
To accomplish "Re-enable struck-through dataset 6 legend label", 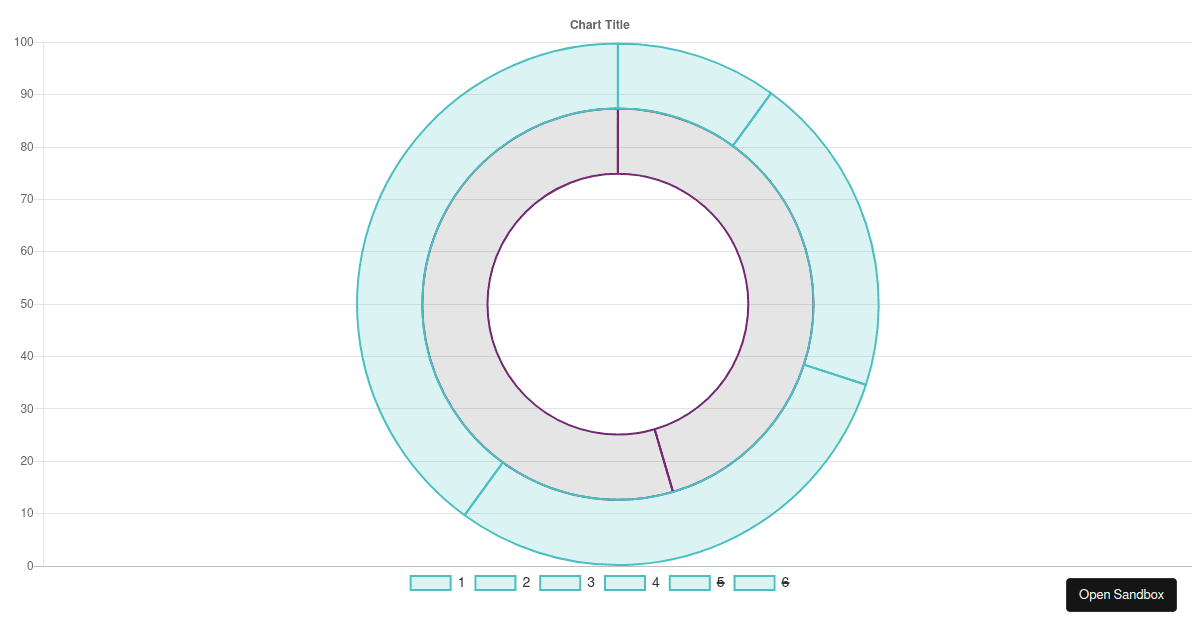I will [785, 583].
